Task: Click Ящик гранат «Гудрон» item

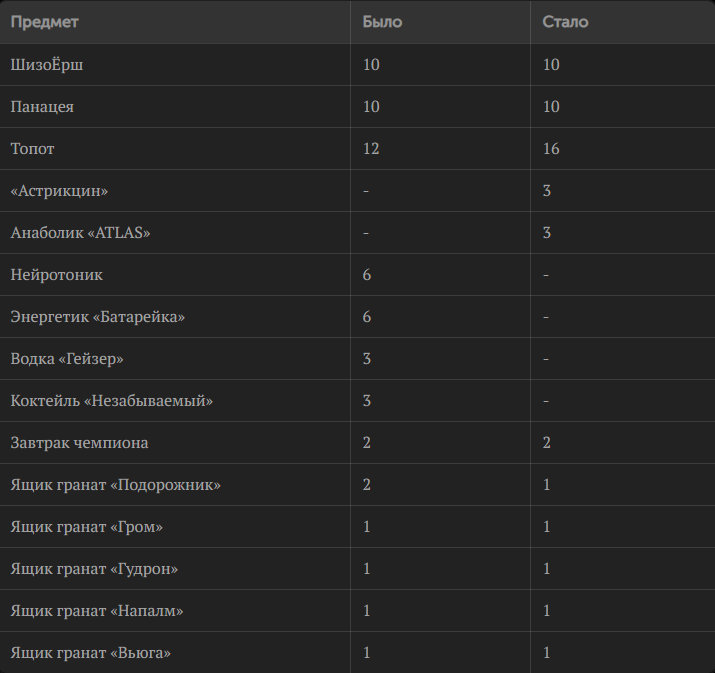Action: 94,569
